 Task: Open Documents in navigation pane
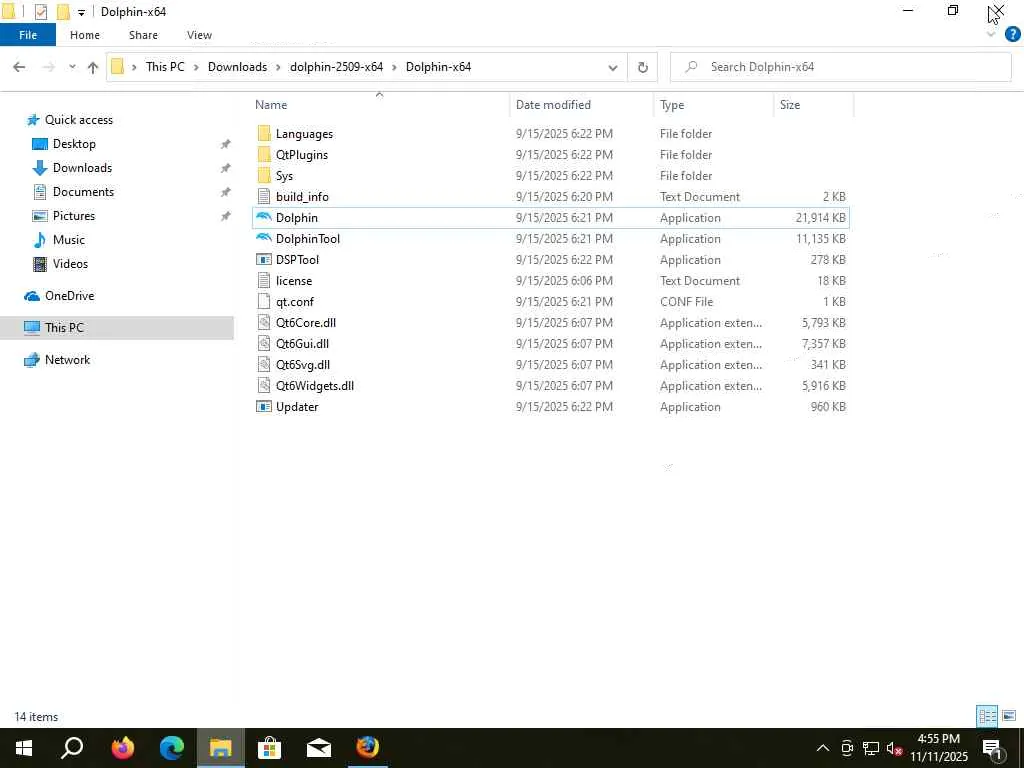pos(83,191)
